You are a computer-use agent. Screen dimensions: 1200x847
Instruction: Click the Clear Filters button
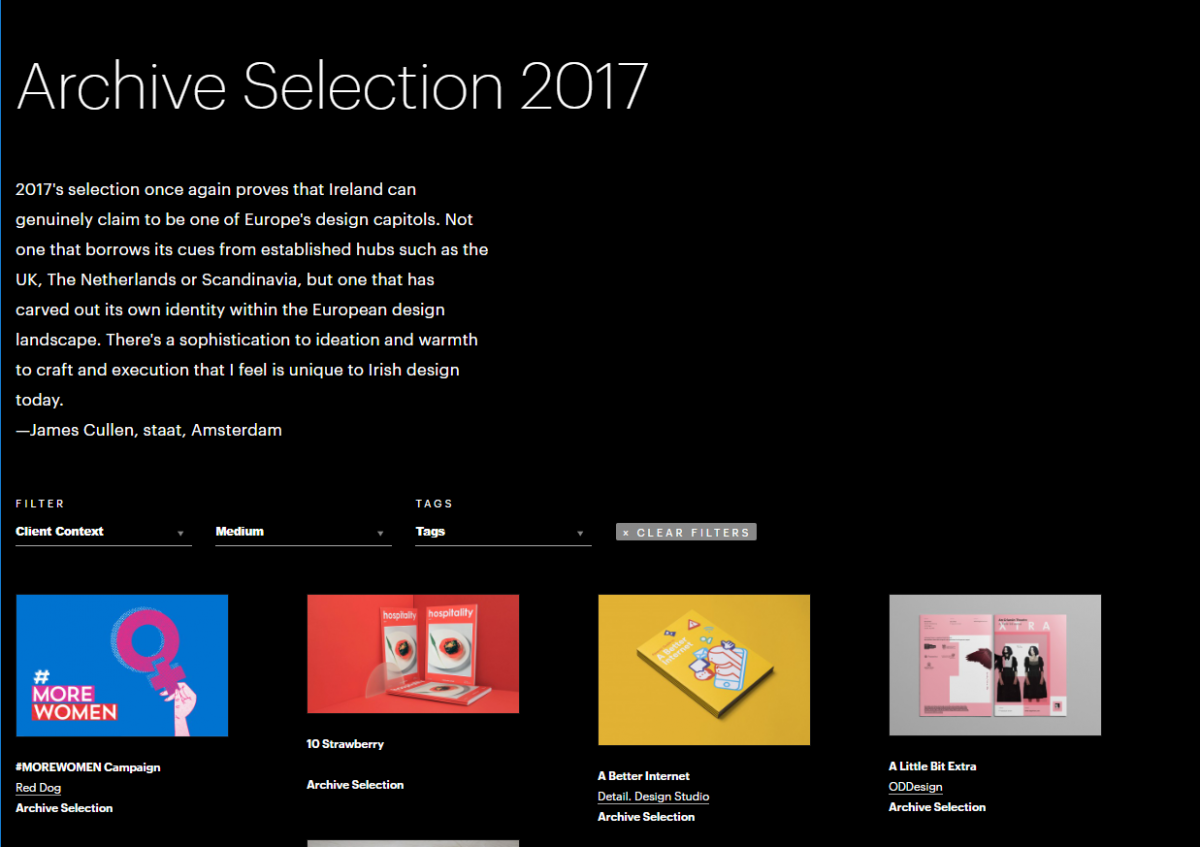pyautogui.click(x=686, y=533)
